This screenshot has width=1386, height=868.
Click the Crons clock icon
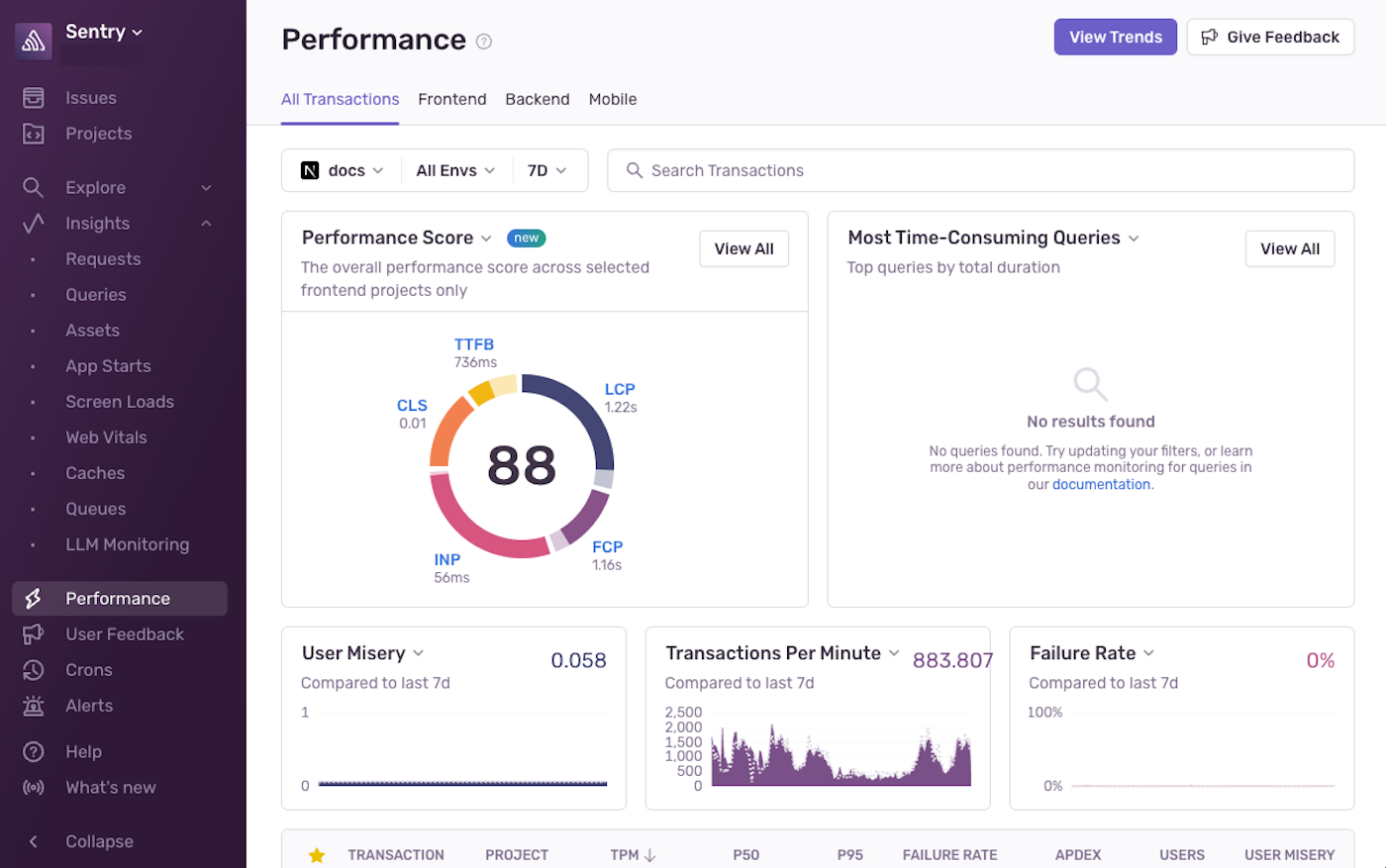pyautogui.click(x=35, y=669)
